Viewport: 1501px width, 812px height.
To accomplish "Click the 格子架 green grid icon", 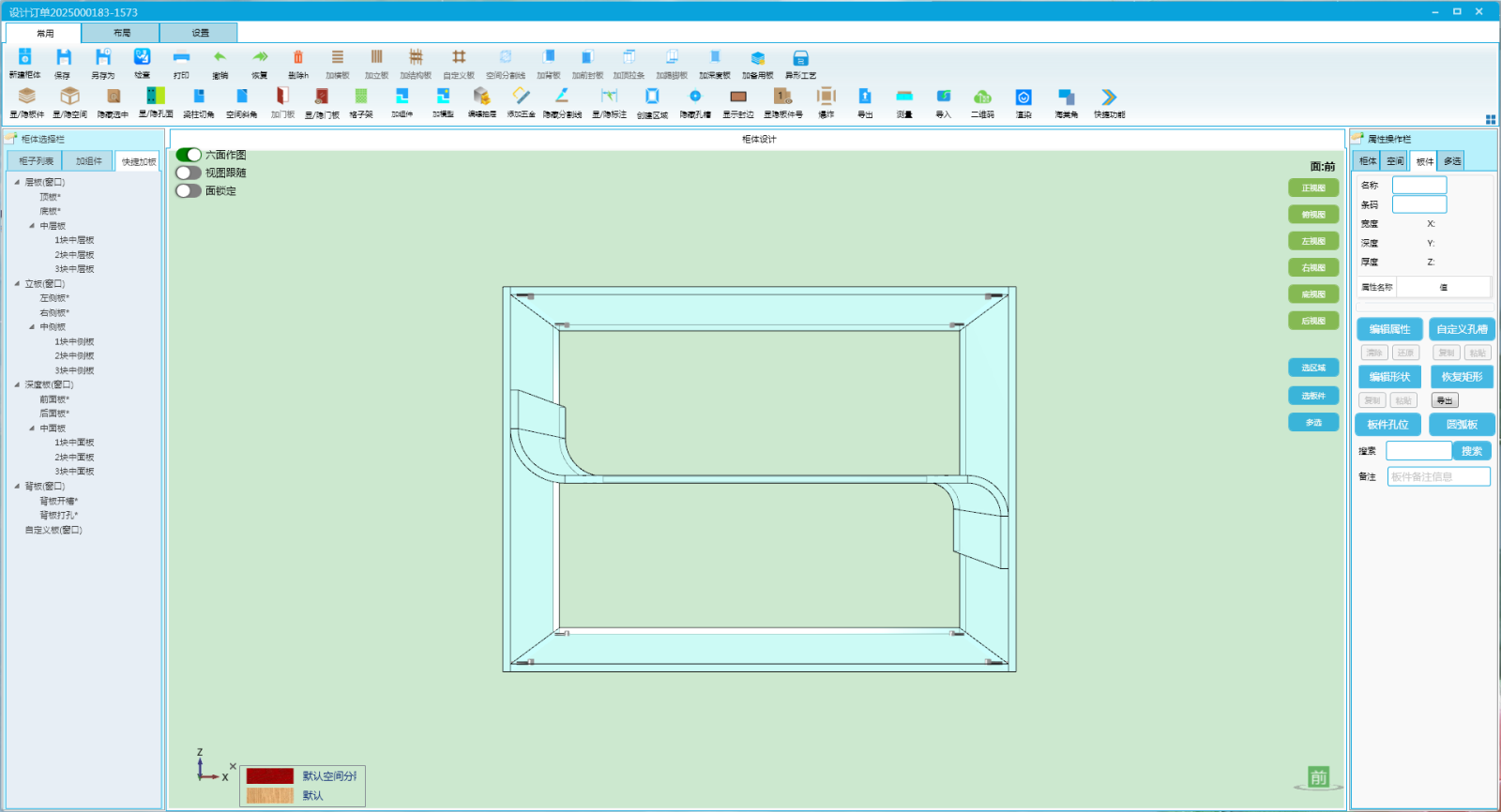I will click(361, 97).
